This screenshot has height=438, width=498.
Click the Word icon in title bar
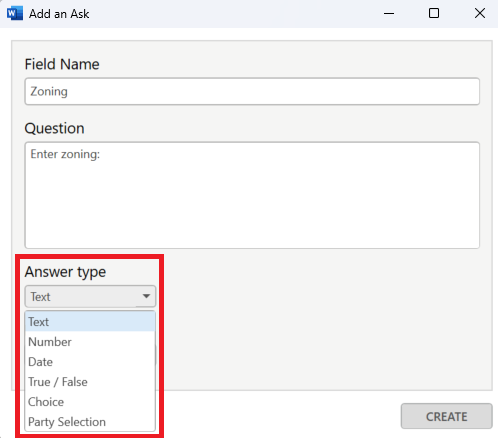pyautogui.click(x=15, y=14)
